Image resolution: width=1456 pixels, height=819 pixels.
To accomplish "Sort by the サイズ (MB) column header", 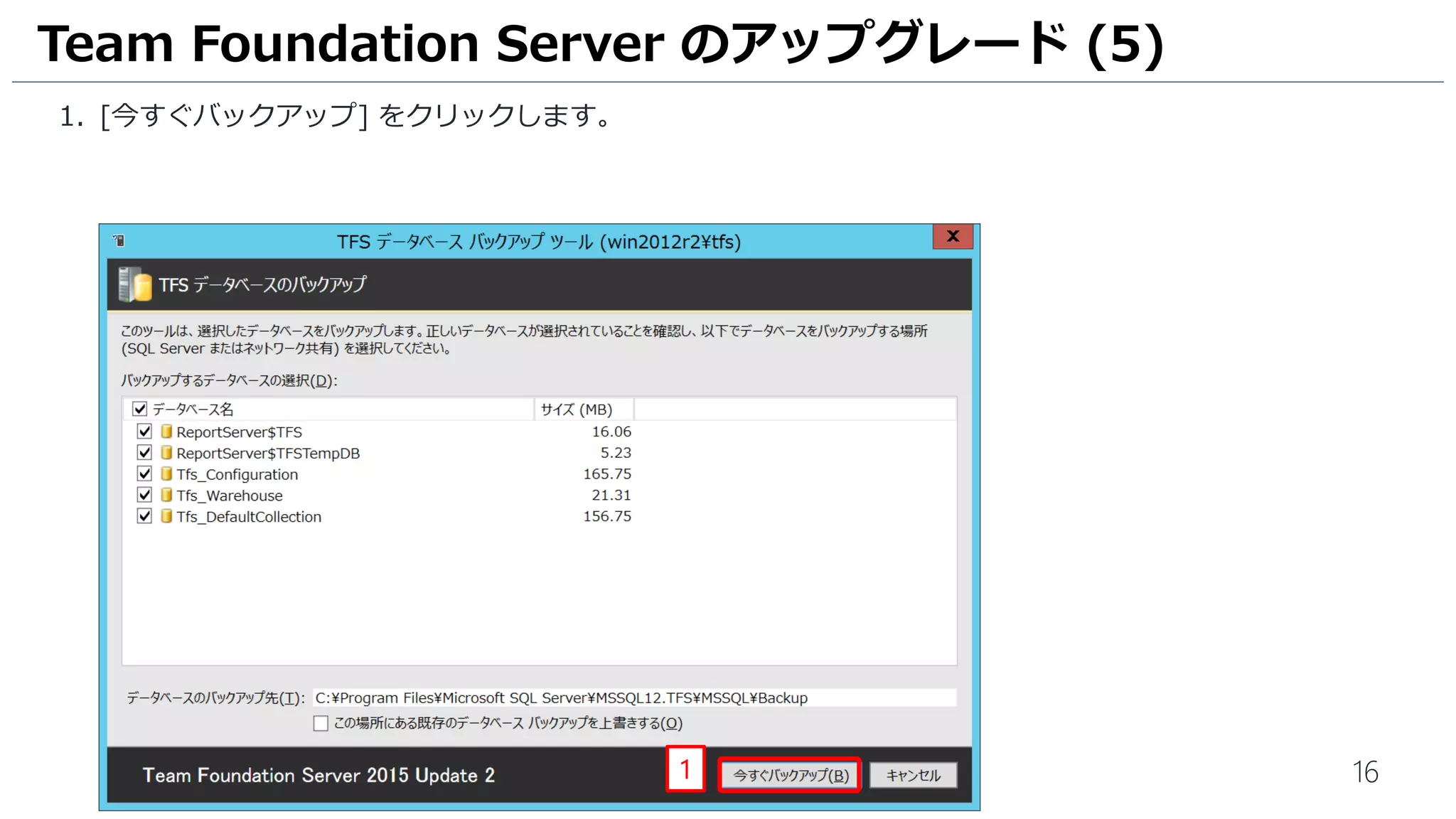I will 584,409.
